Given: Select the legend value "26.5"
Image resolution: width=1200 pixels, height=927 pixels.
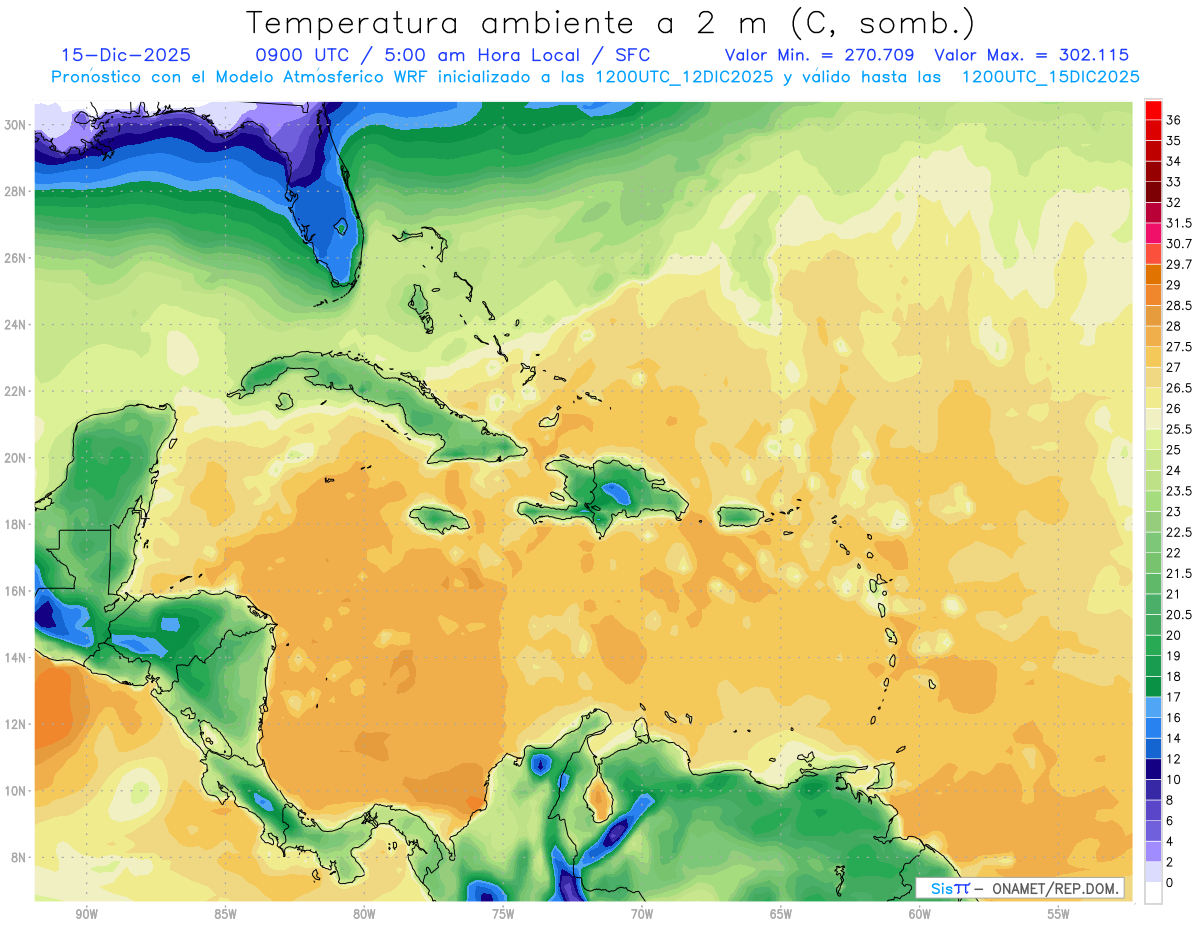Looking at the screenshot, I should [x=1179, y=388].
